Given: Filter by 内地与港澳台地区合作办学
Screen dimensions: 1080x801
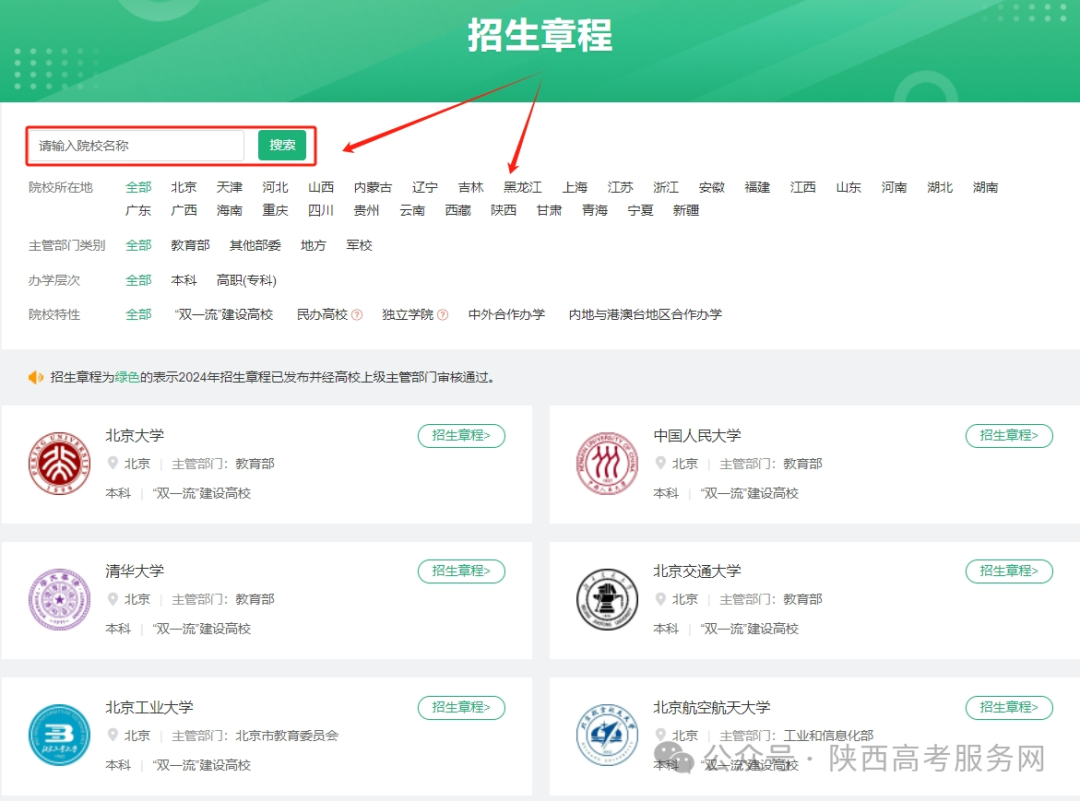Looking at the screenshot, I should click(x=645, y=315).
